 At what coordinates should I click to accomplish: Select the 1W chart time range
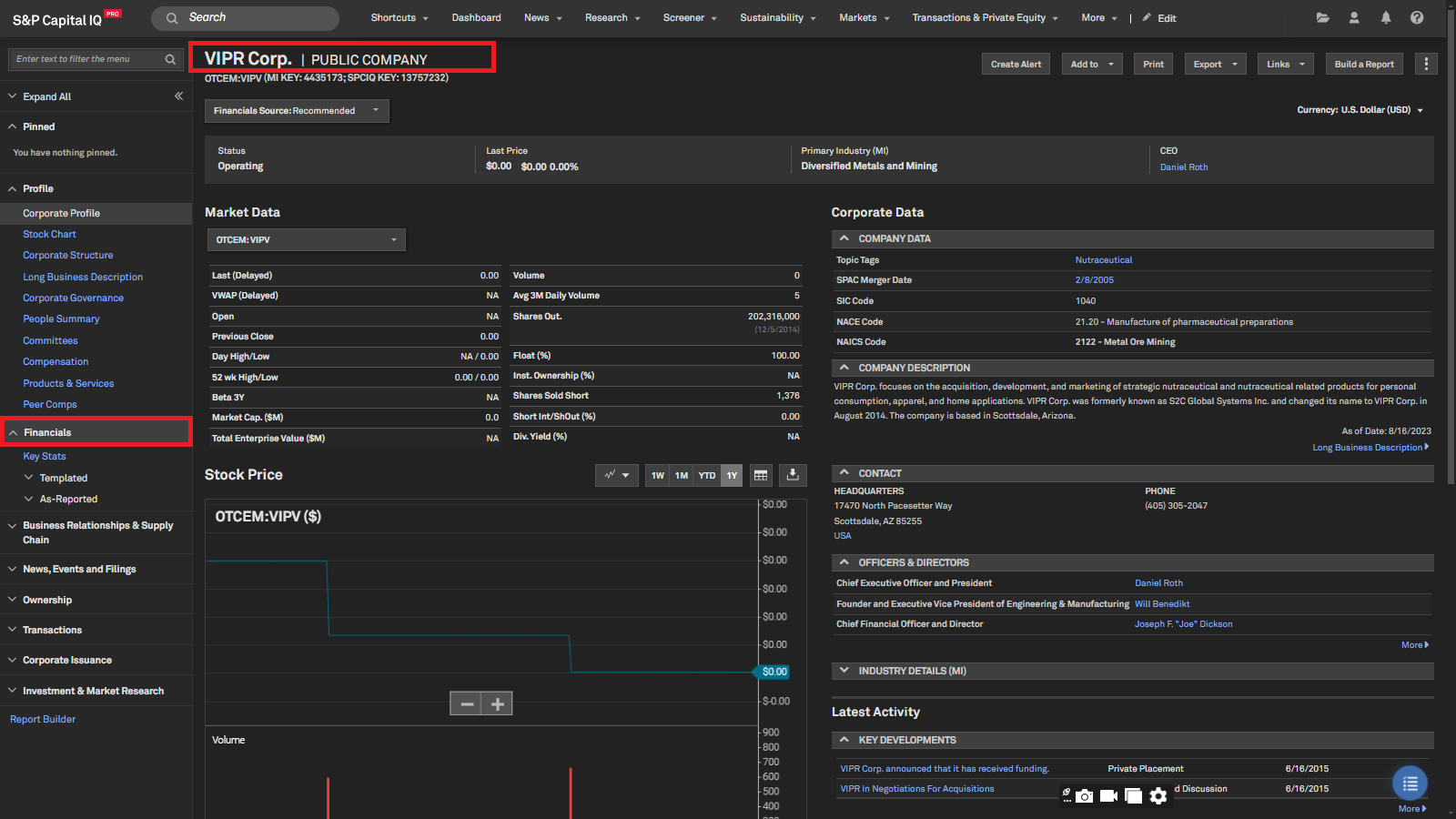[657, 475]
